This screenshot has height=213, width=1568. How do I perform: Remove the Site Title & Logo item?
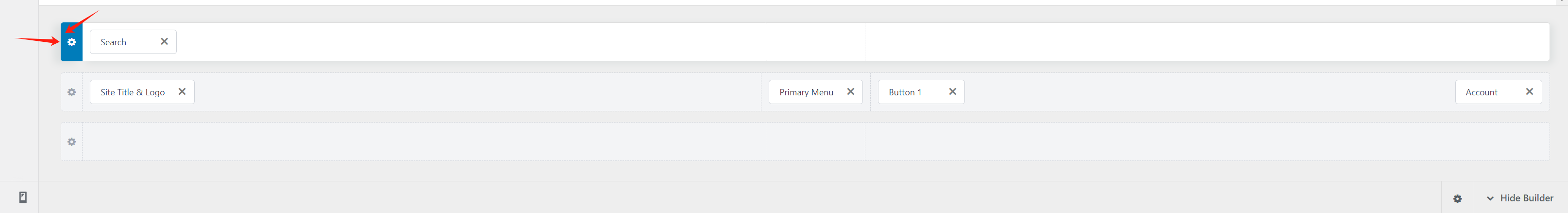pyautogui.click(x=182, y=91)
